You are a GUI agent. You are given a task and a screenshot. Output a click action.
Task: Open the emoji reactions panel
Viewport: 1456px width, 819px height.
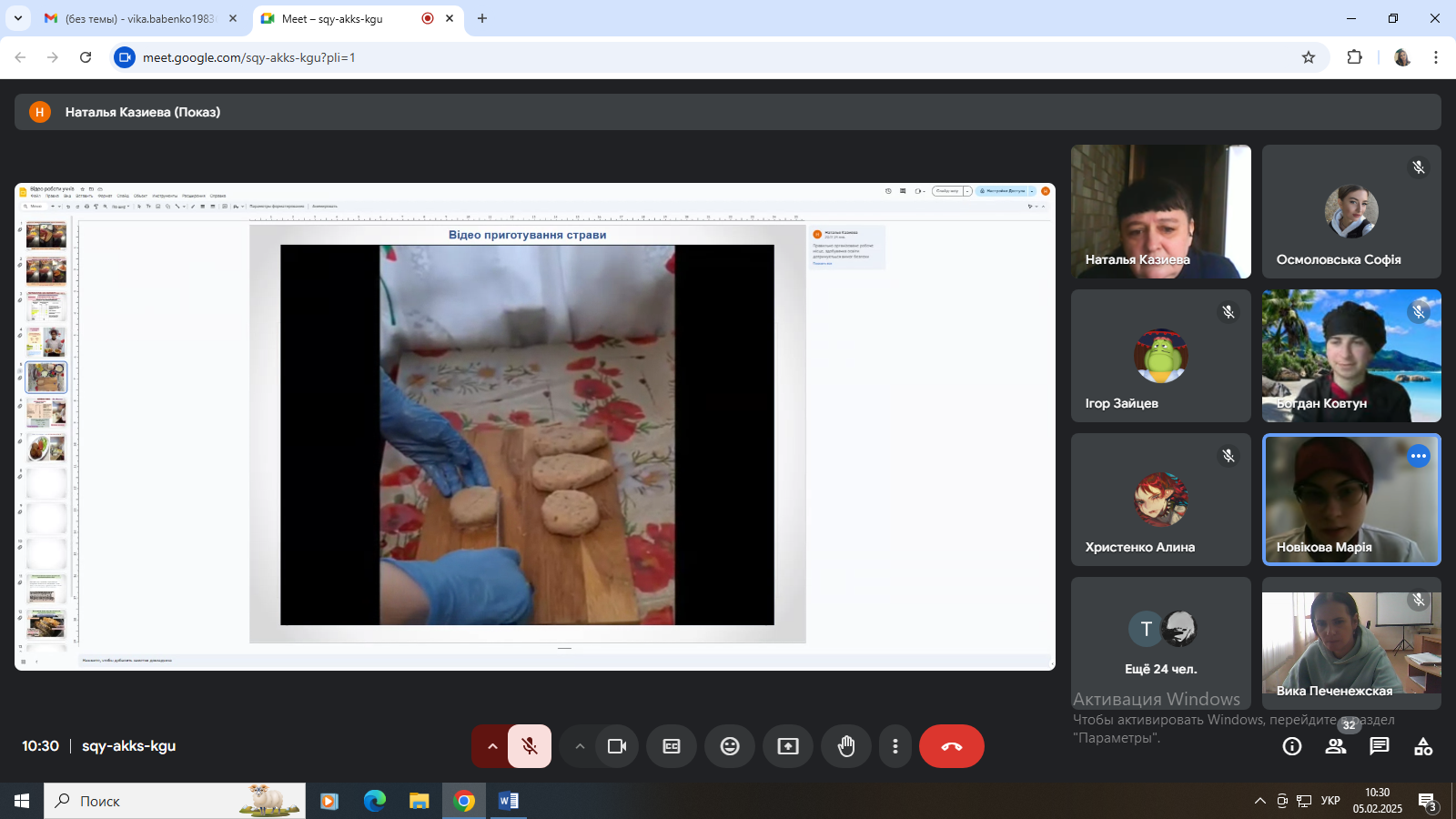pos(730,746)
